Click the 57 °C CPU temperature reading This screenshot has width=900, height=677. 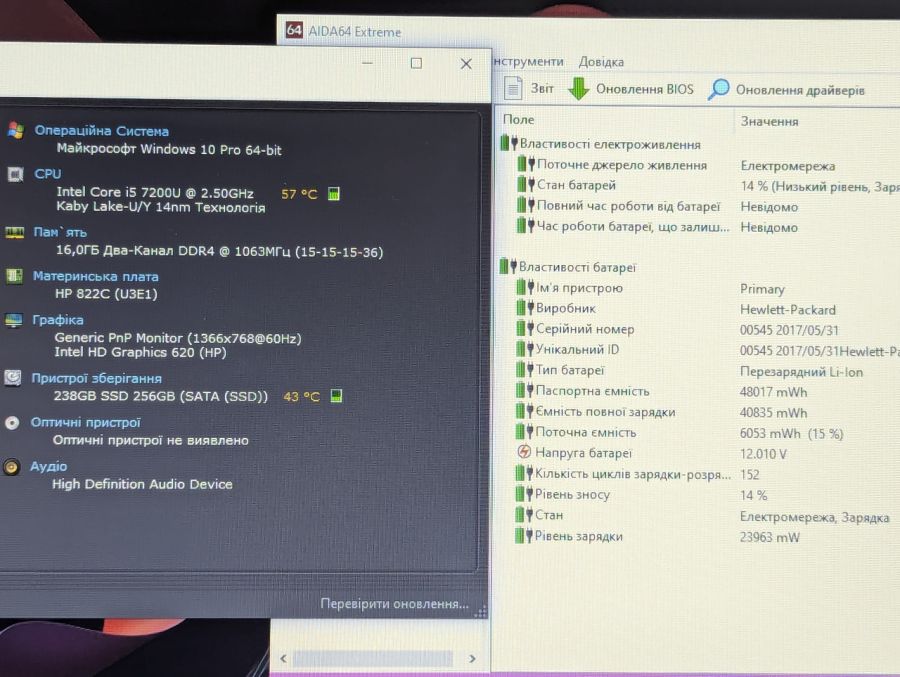[299, 194]
